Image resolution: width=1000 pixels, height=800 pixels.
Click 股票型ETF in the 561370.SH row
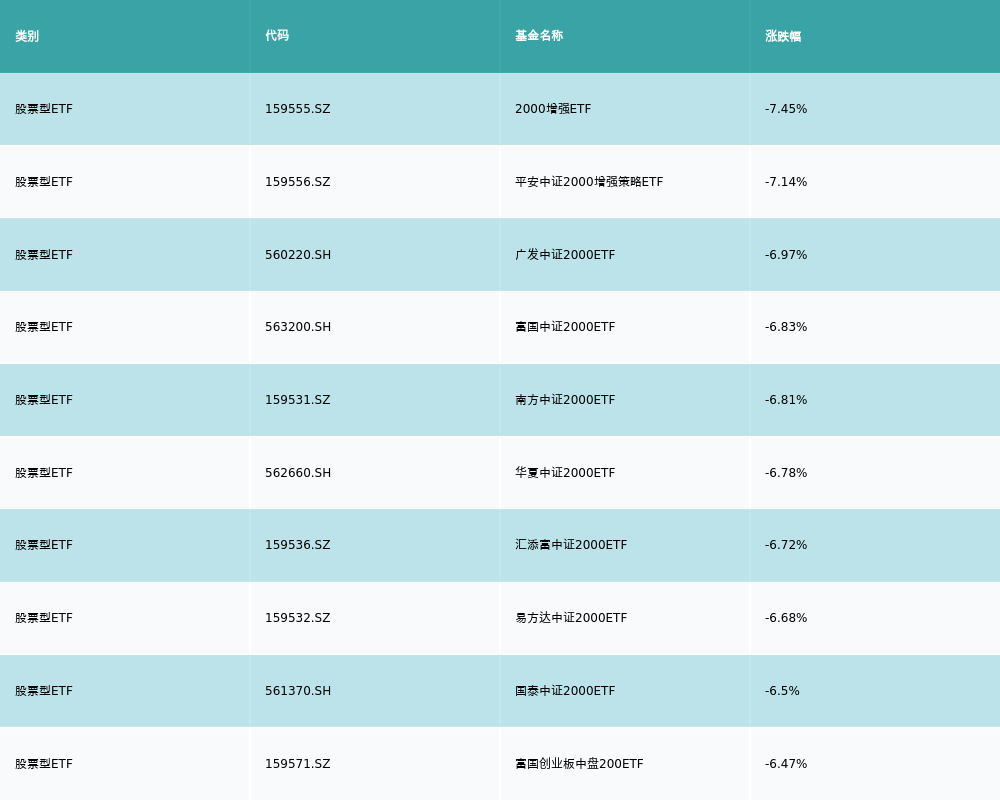click(44, 691)
